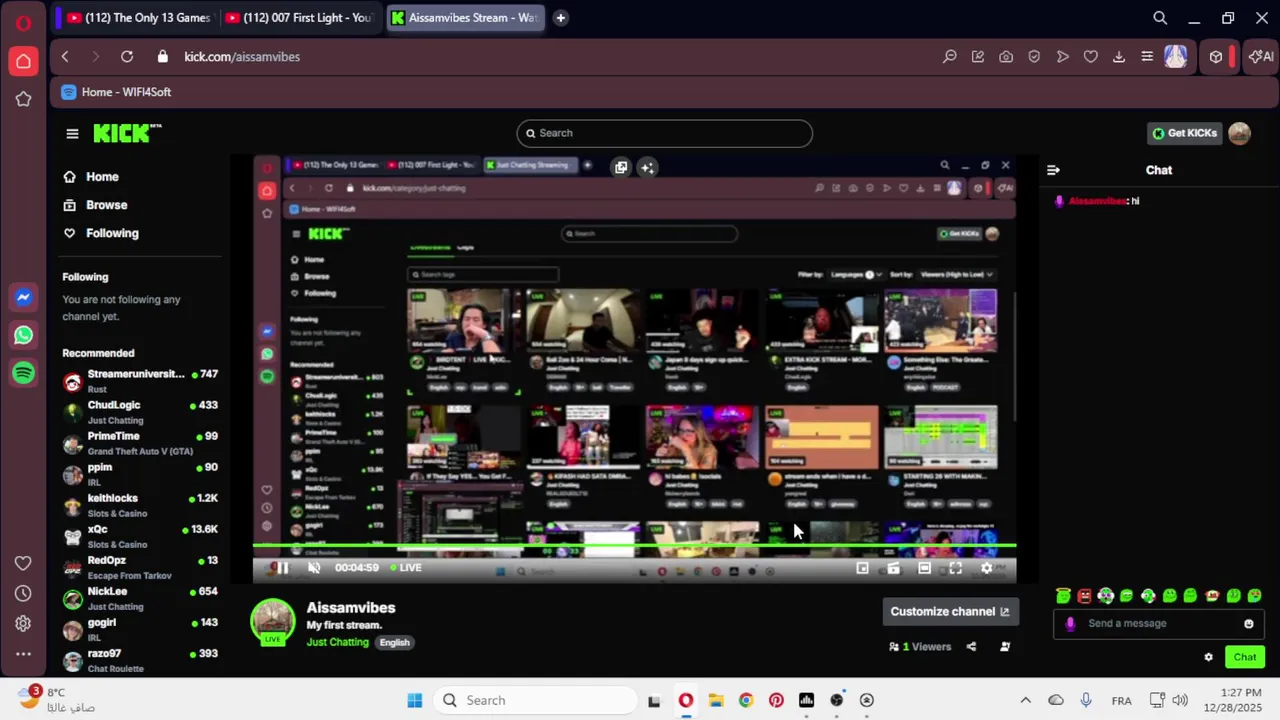This screenshot has height=720, width=1280.
Task: Take a snapshot with camera icon
Action: click(x=1006, y=57)
